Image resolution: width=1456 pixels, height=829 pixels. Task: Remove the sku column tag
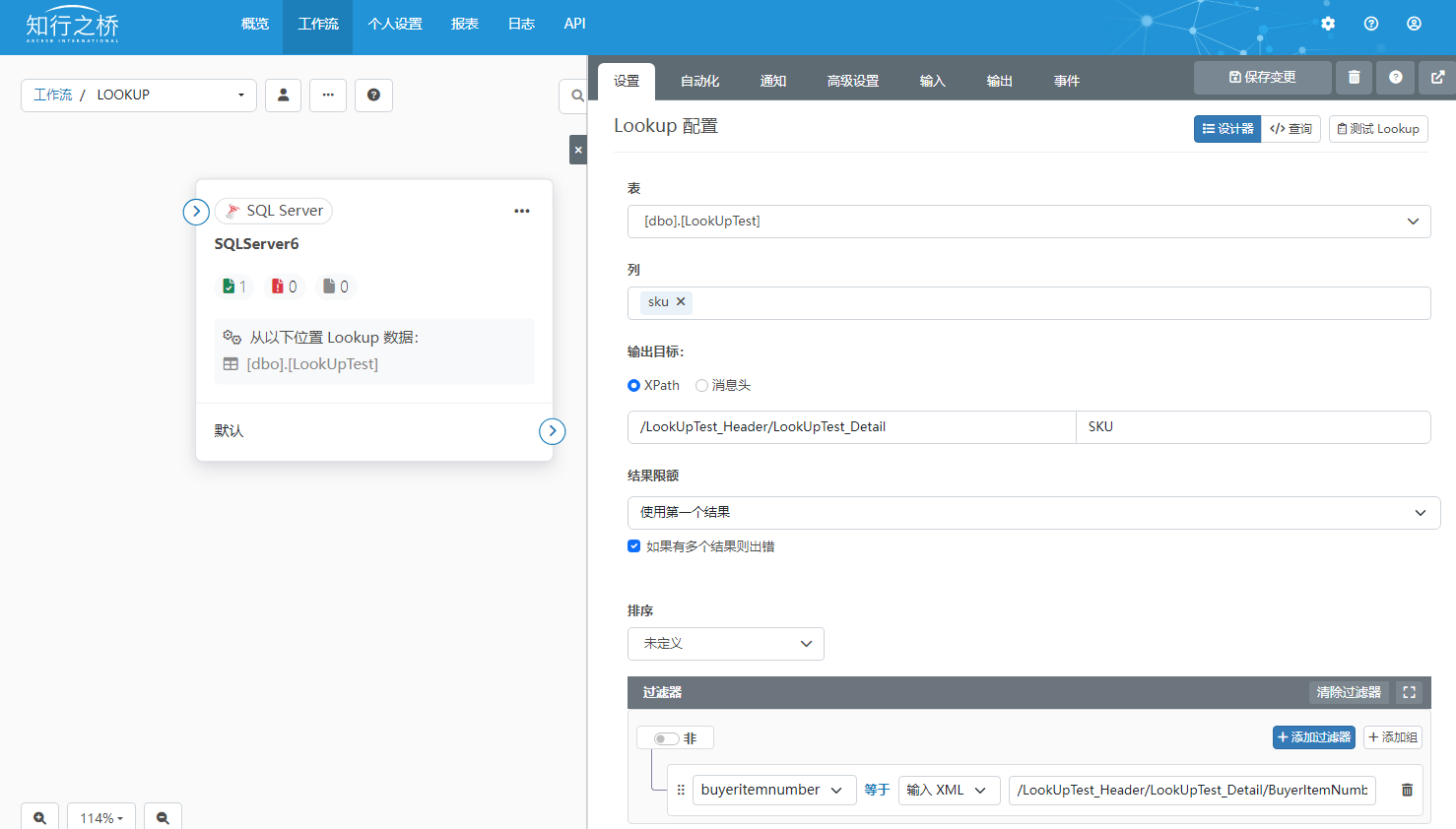coord(681,302)
